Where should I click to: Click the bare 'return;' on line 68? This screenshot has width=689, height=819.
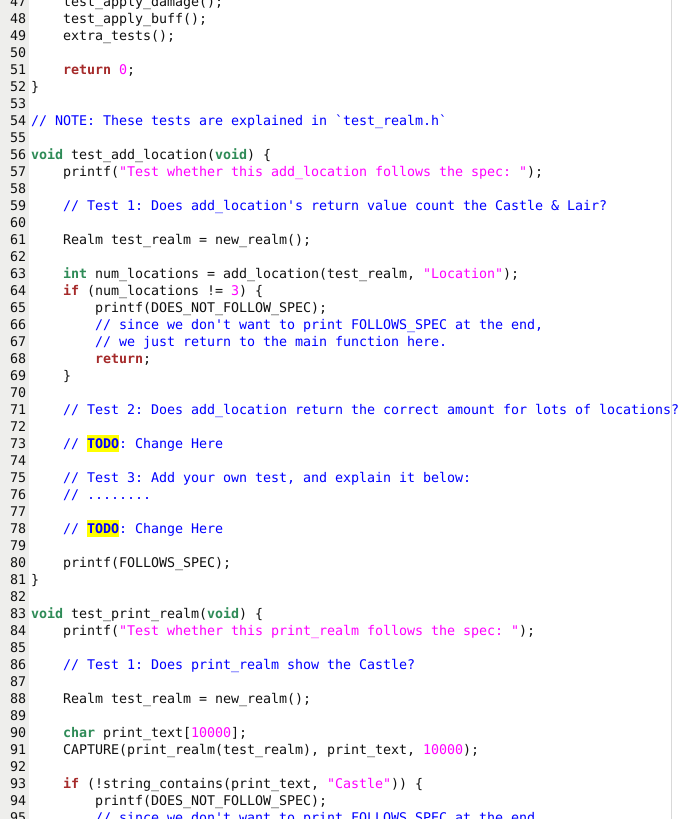coord(122,359)
